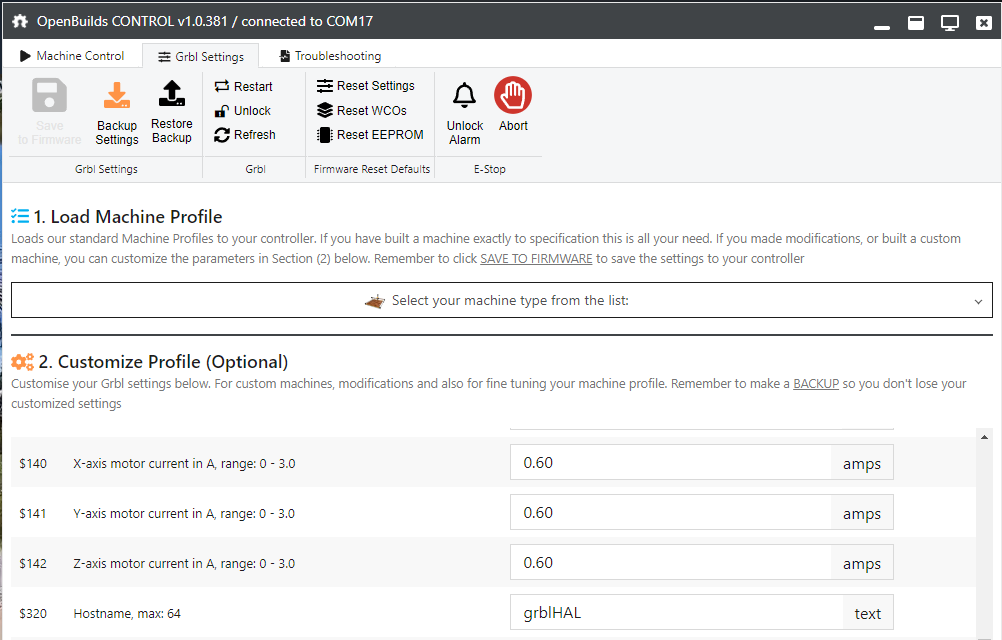Click Unlock in the Grbl group
1002x640 pixels.
(242, 111)
